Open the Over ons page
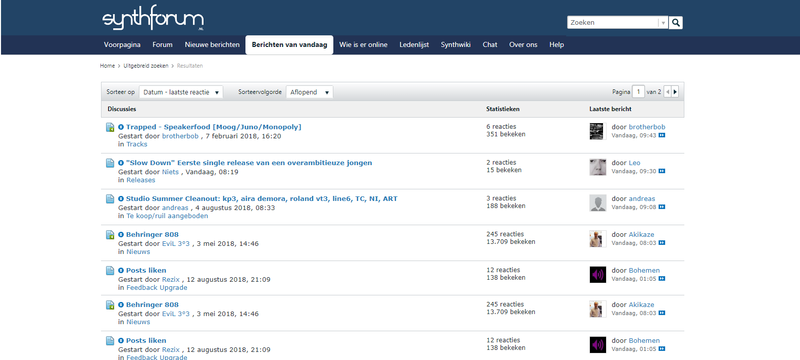Viewport: 800px width, 360px height. 523,45
